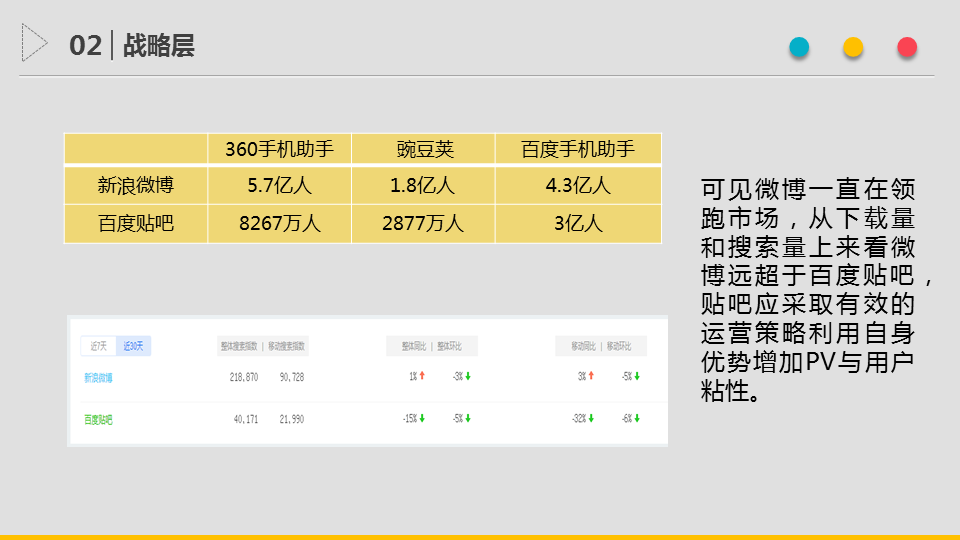Click the 218,870 search index value
960x540 pixels.
click(x=244, y=377)
